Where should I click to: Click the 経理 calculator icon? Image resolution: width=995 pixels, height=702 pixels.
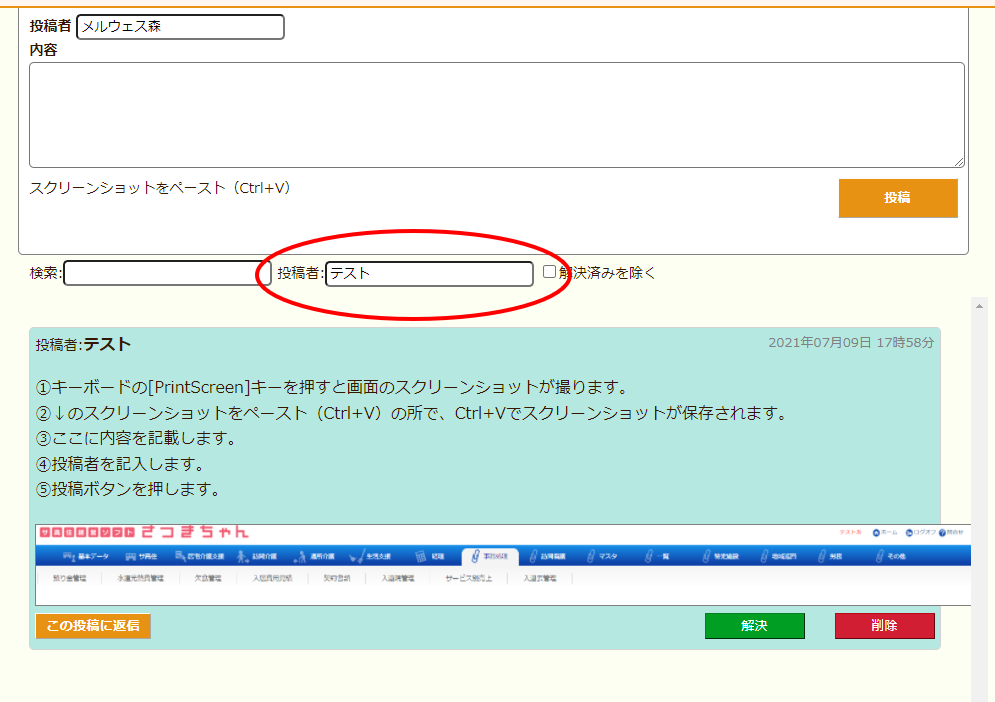point(422,556)
